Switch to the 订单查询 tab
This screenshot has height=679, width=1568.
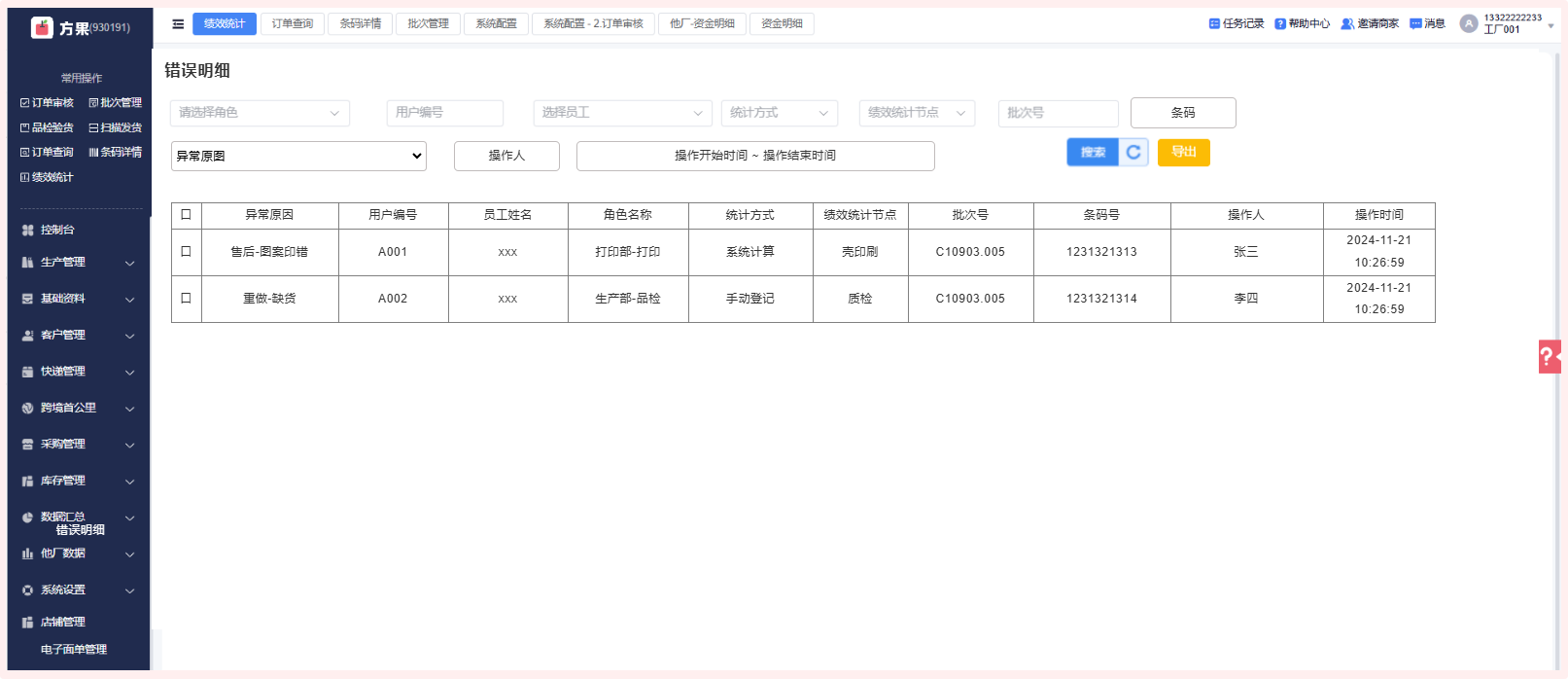(x=292, y=24)
